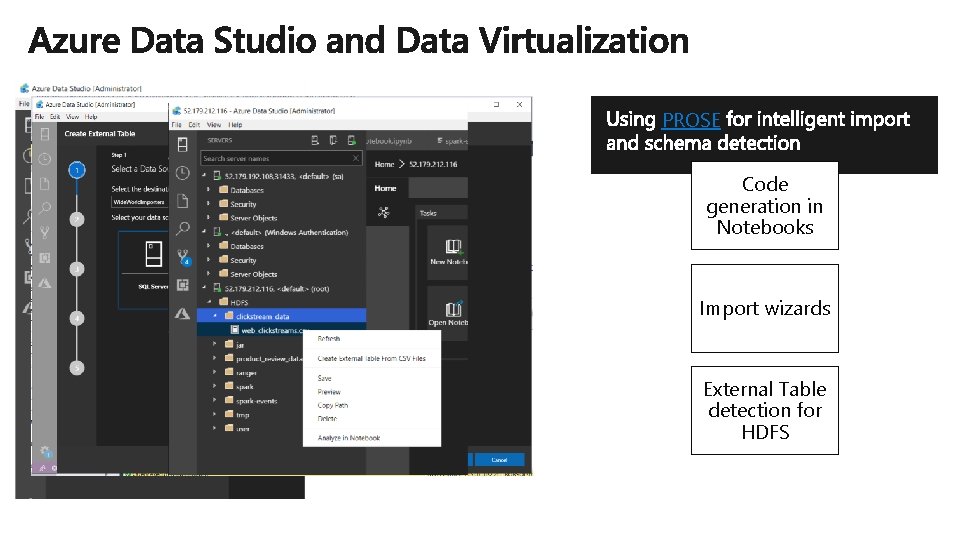The image size is (960, 540).
Task: Open the Azure icon in front window activity bar
Action: pos(182,313)
